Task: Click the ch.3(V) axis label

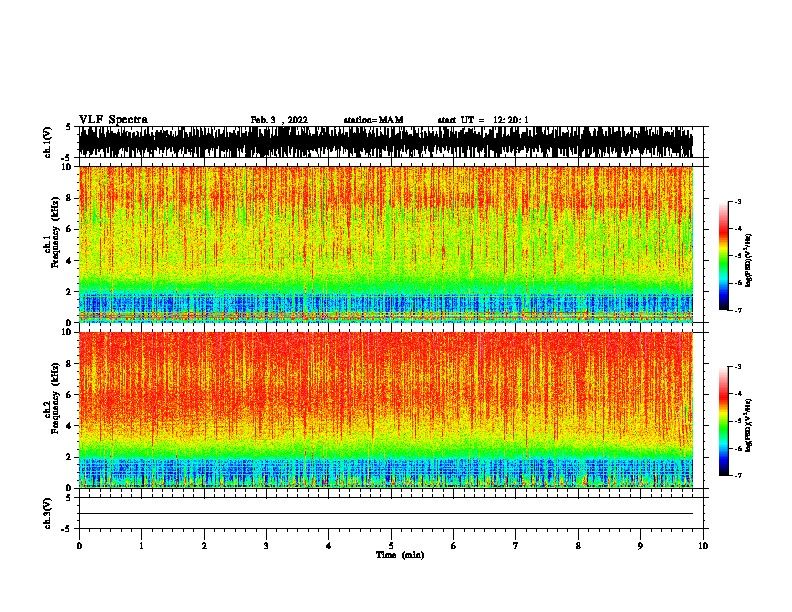Action: click(x=48, y=513)
